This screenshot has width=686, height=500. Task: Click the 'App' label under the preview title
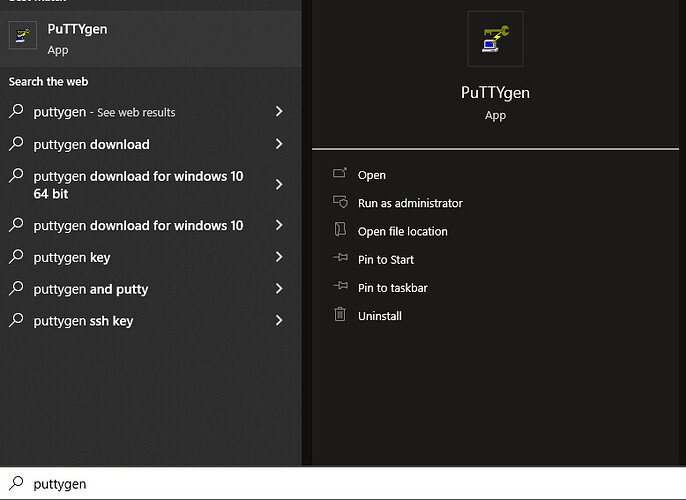pyautogui.click(x=495, y=115)
